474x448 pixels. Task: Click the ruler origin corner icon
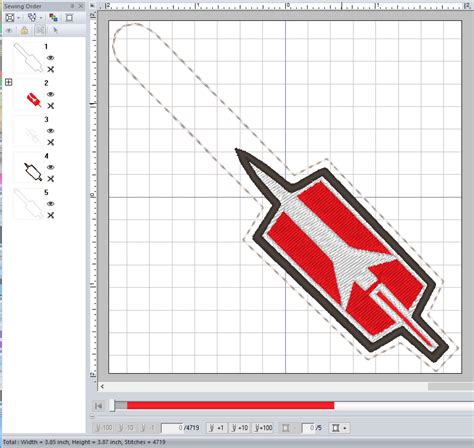(x=92, y=6)
